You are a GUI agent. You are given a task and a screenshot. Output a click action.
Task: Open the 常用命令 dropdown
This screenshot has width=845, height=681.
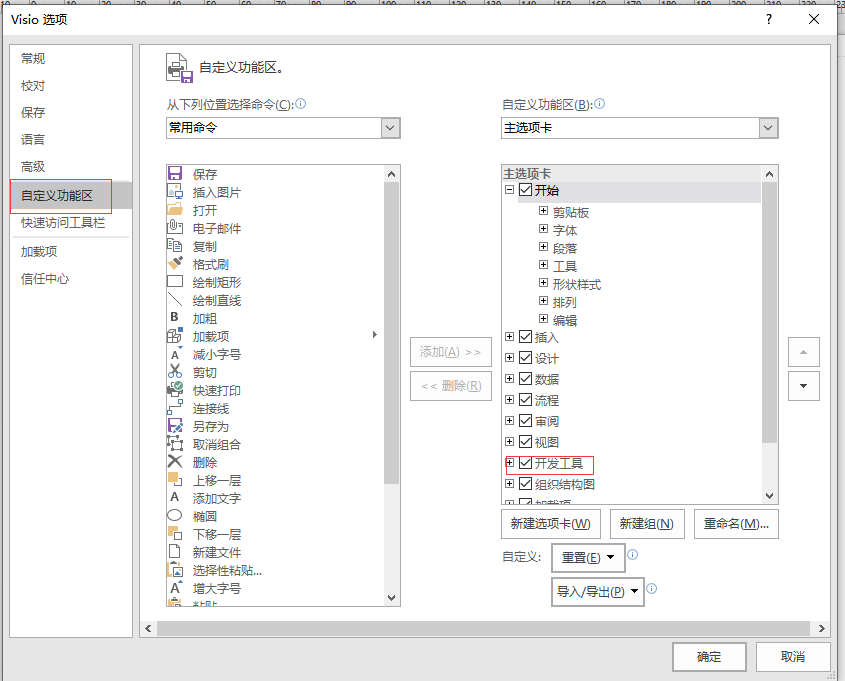click(390, 128)
